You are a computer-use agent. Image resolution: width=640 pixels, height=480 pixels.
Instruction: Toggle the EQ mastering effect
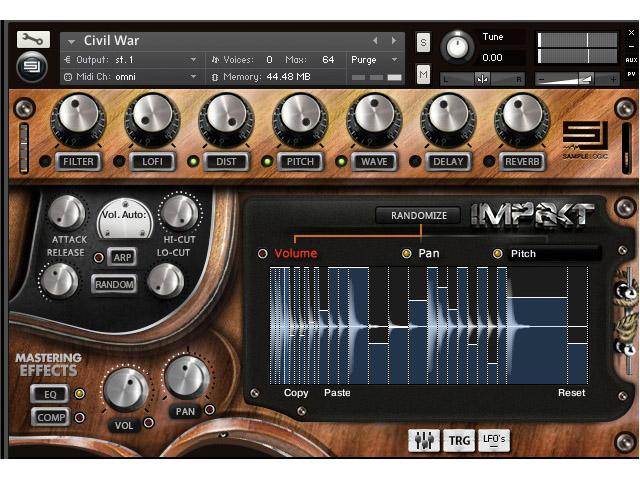click(49, 394)
